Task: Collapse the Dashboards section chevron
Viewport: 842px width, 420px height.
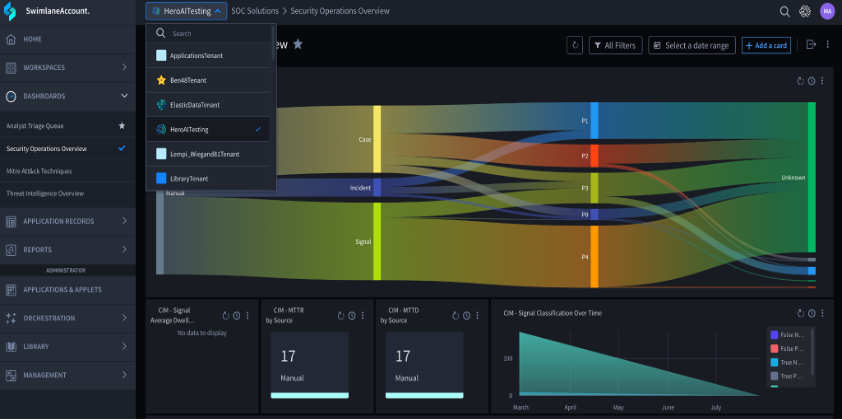Action: [124, 96]
